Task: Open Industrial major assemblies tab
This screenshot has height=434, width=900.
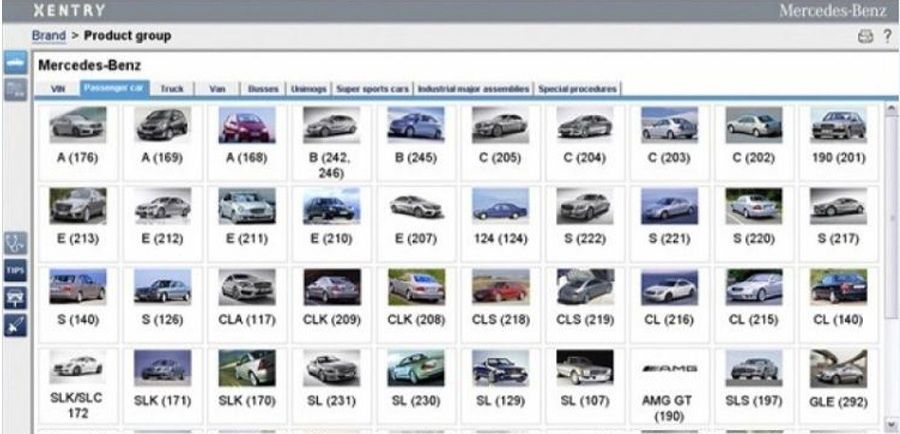Action: pyautogui.click(x=474, y=89)
